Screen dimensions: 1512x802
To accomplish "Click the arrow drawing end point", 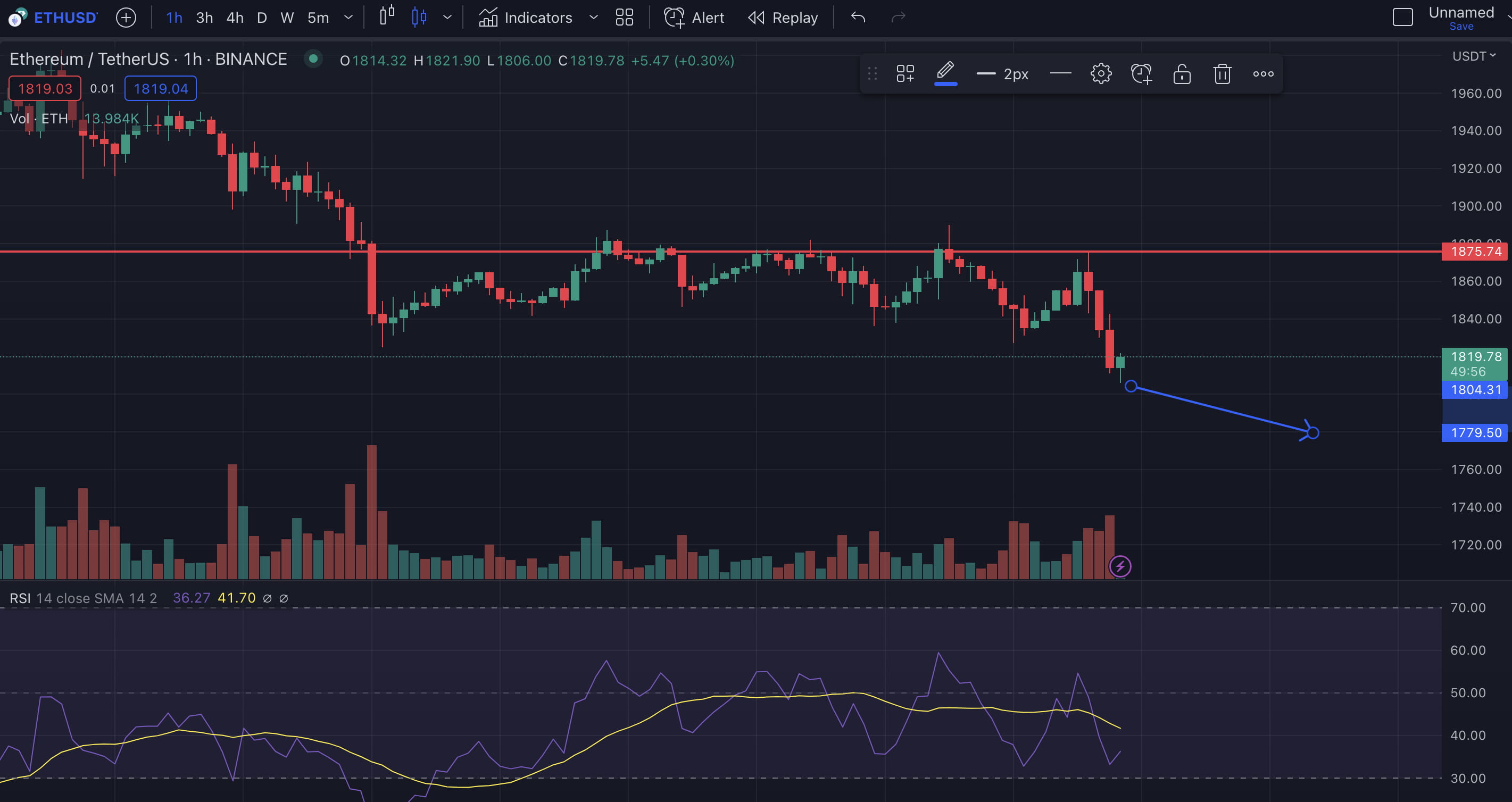I will click(1313, 433).
